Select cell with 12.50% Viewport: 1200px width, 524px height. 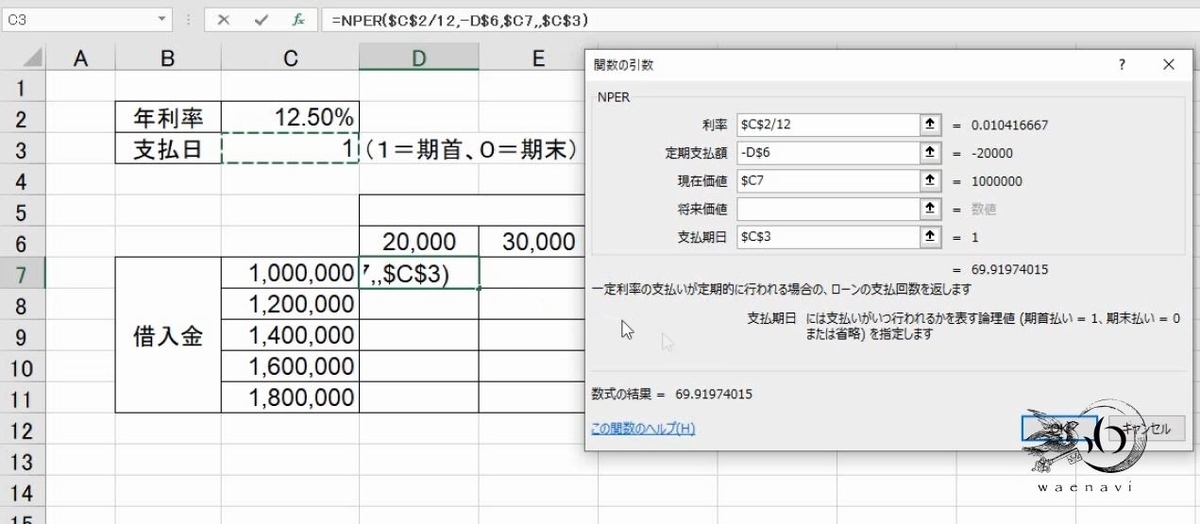point(290,118)
